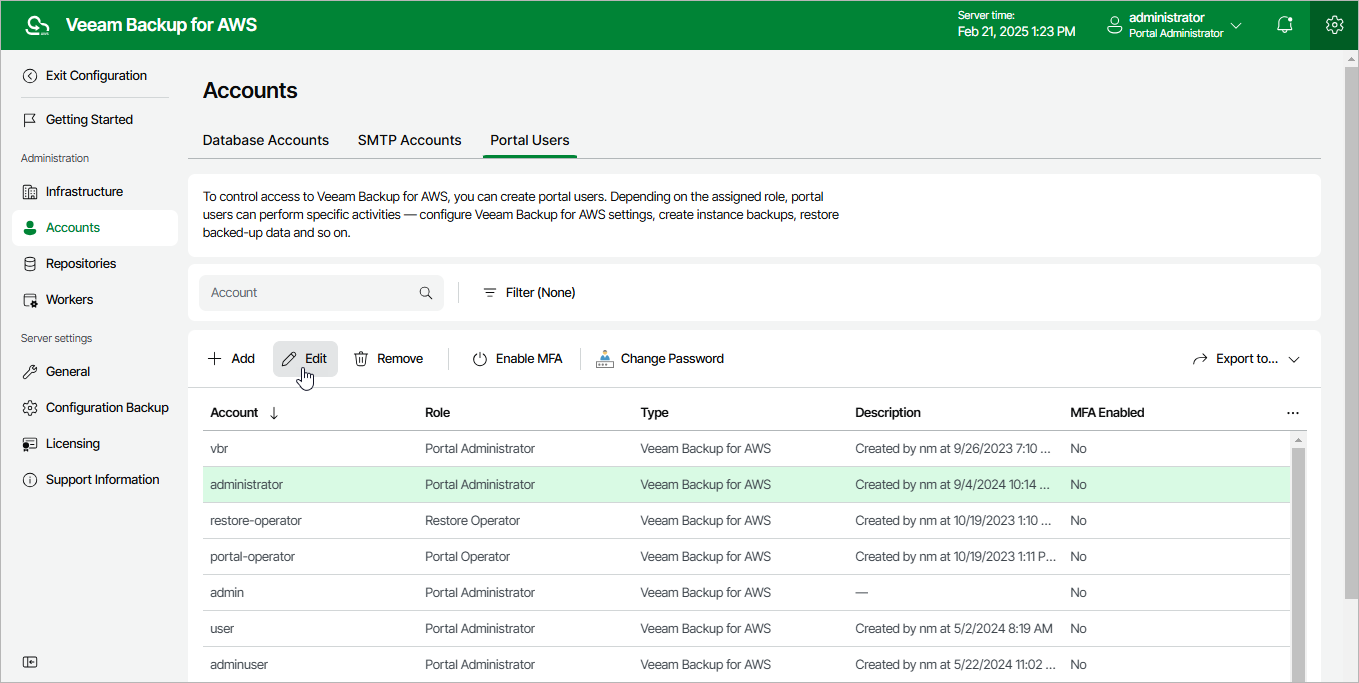The width and height of the screenshot is (1359, 683).
Task: Click Enable MFA power icon button
Action: click(517, 359)
